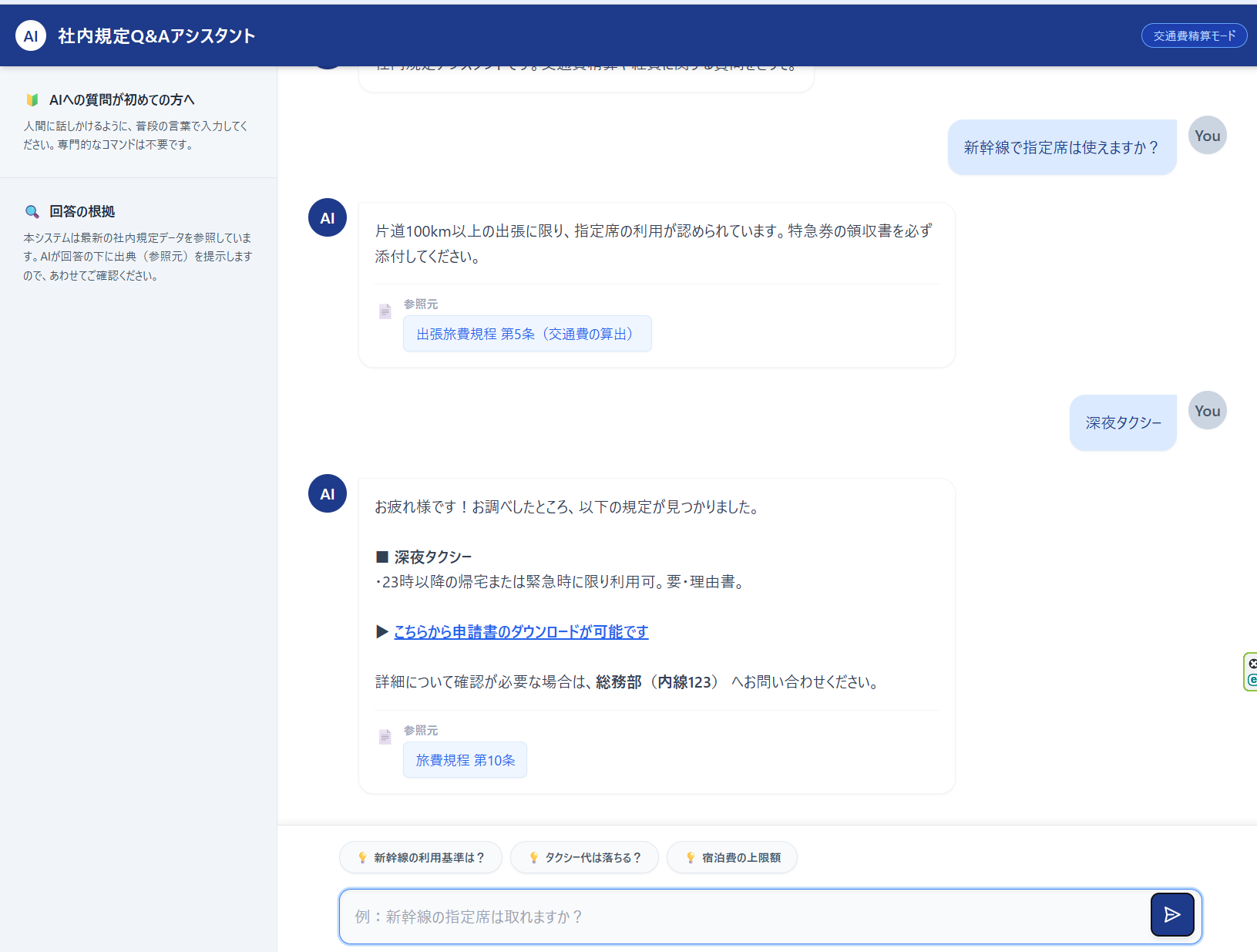The height and width of the screenshot is (952, 1257).
Task: Open source 出張旅費規程 第5条（交通費の算出）
Action: click(x=527, y=334)
